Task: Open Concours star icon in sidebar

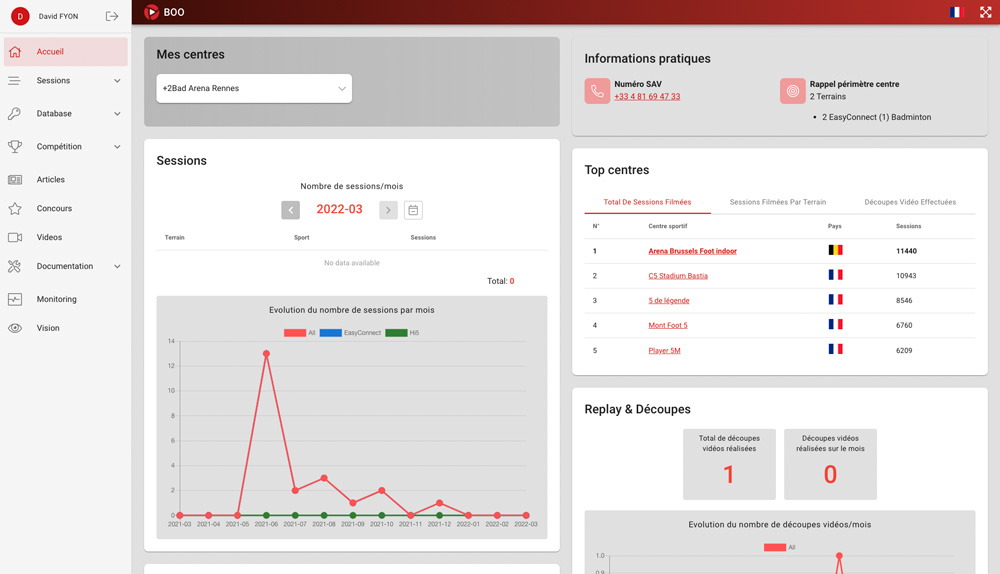Action: pyautogui.click(x=15, y=209)
